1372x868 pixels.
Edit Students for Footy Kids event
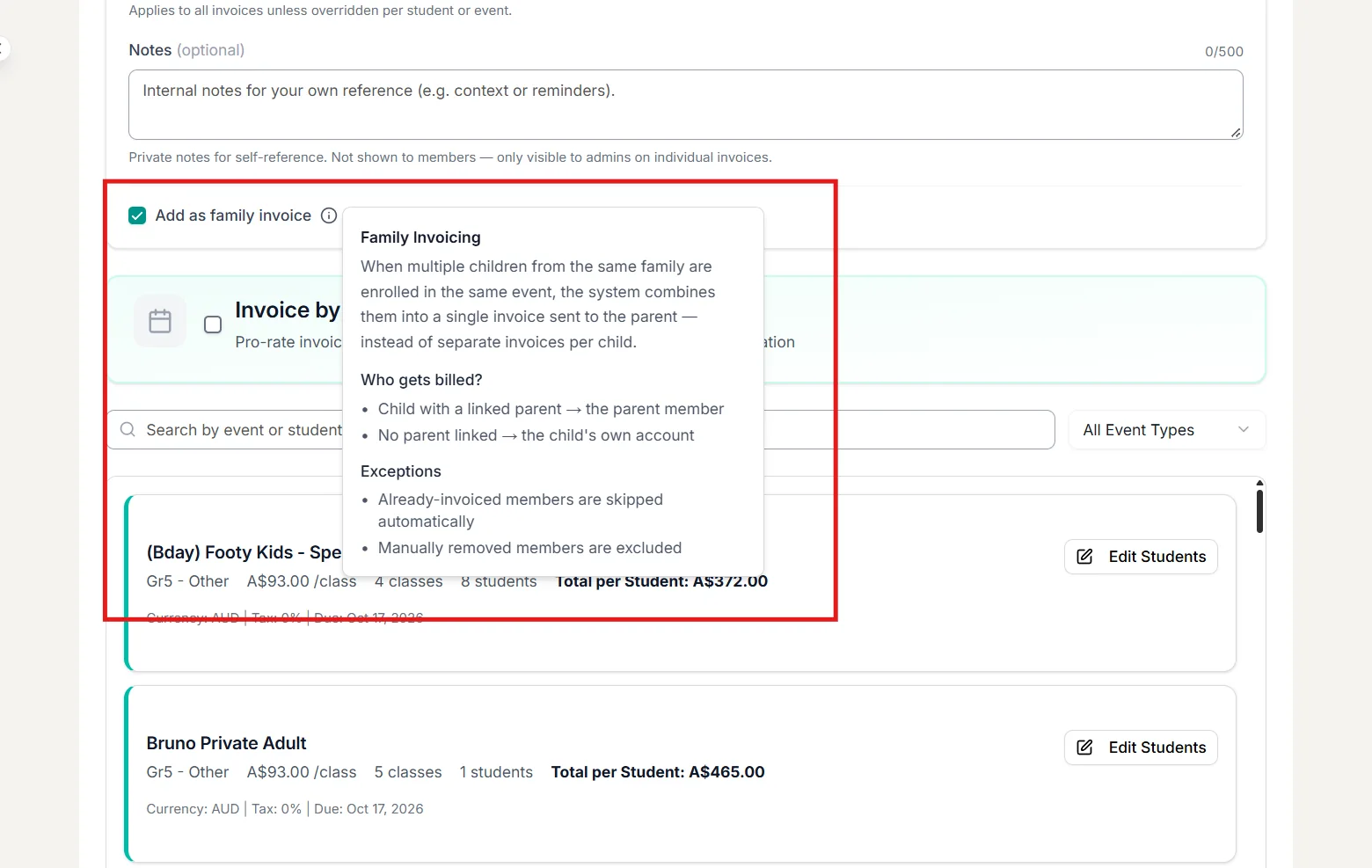tap(1141, 557)
